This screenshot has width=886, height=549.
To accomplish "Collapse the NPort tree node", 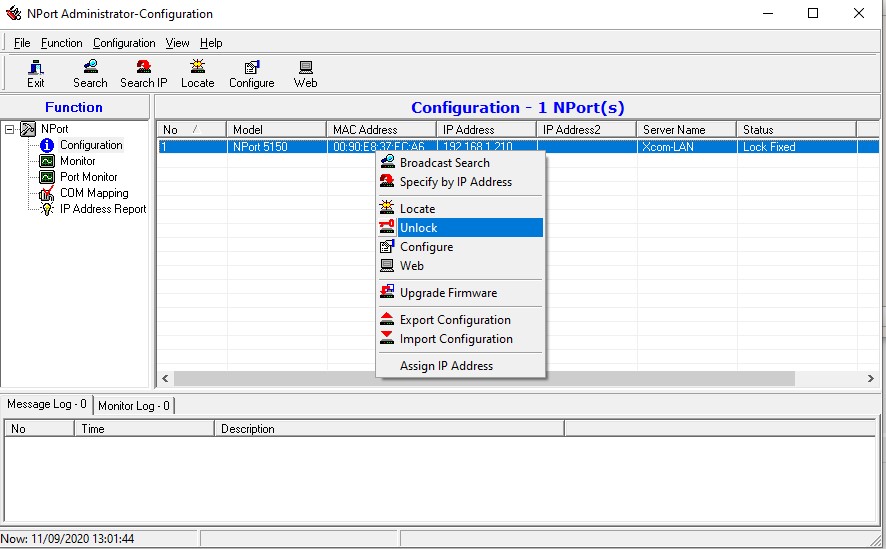I will 11,129.
